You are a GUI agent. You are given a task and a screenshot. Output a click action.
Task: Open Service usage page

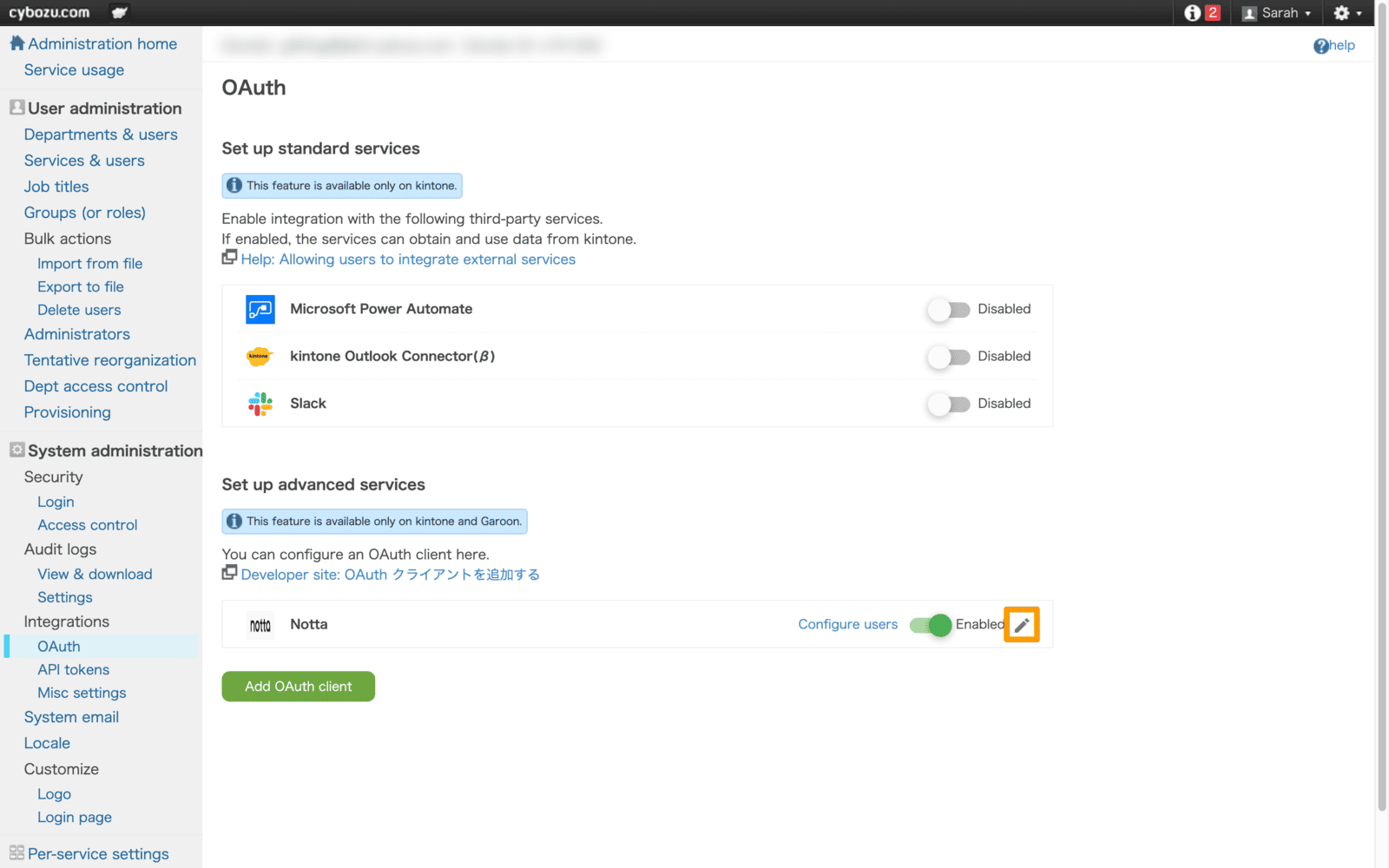(x=74, y=70)
